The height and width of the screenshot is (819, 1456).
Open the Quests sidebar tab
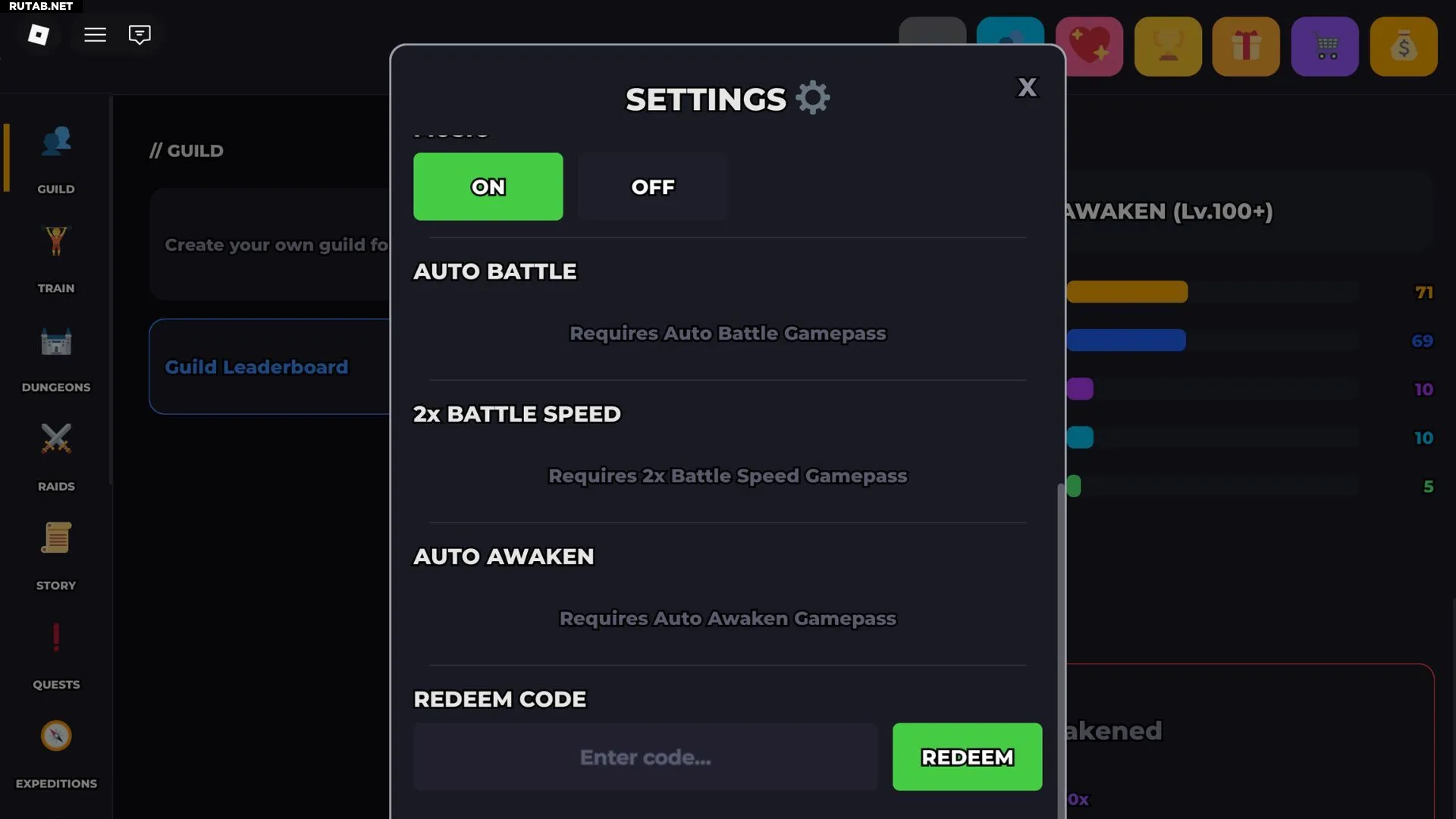[56, 654]
